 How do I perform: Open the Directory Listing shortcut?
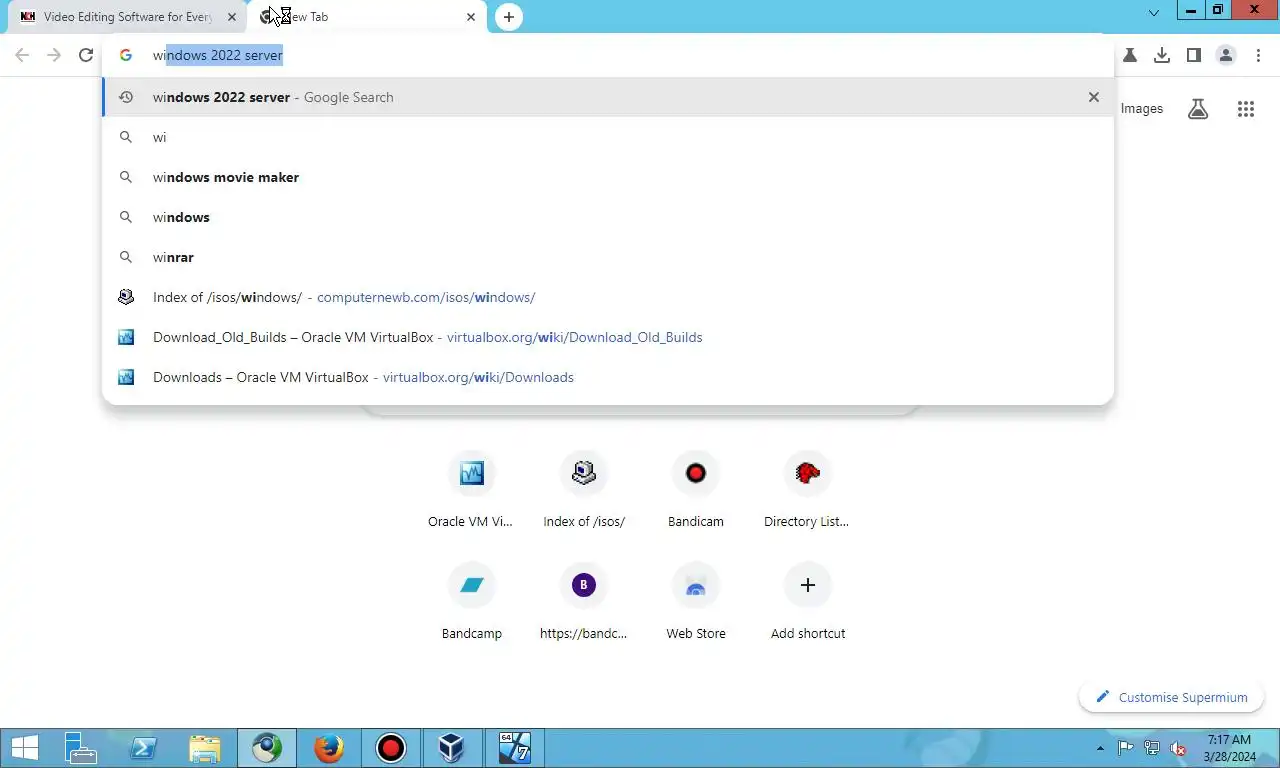(x=808, y=489)
